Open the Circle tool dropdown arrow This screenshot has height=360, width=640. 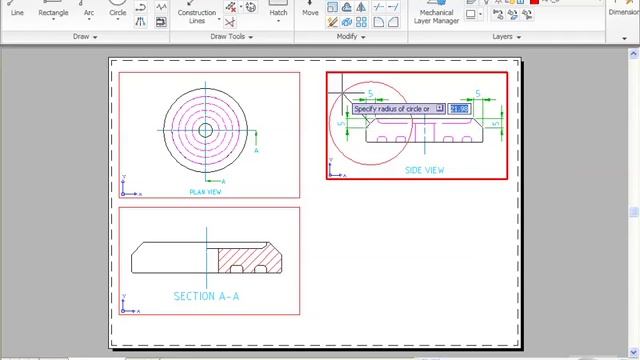click(x=118, y=19)
